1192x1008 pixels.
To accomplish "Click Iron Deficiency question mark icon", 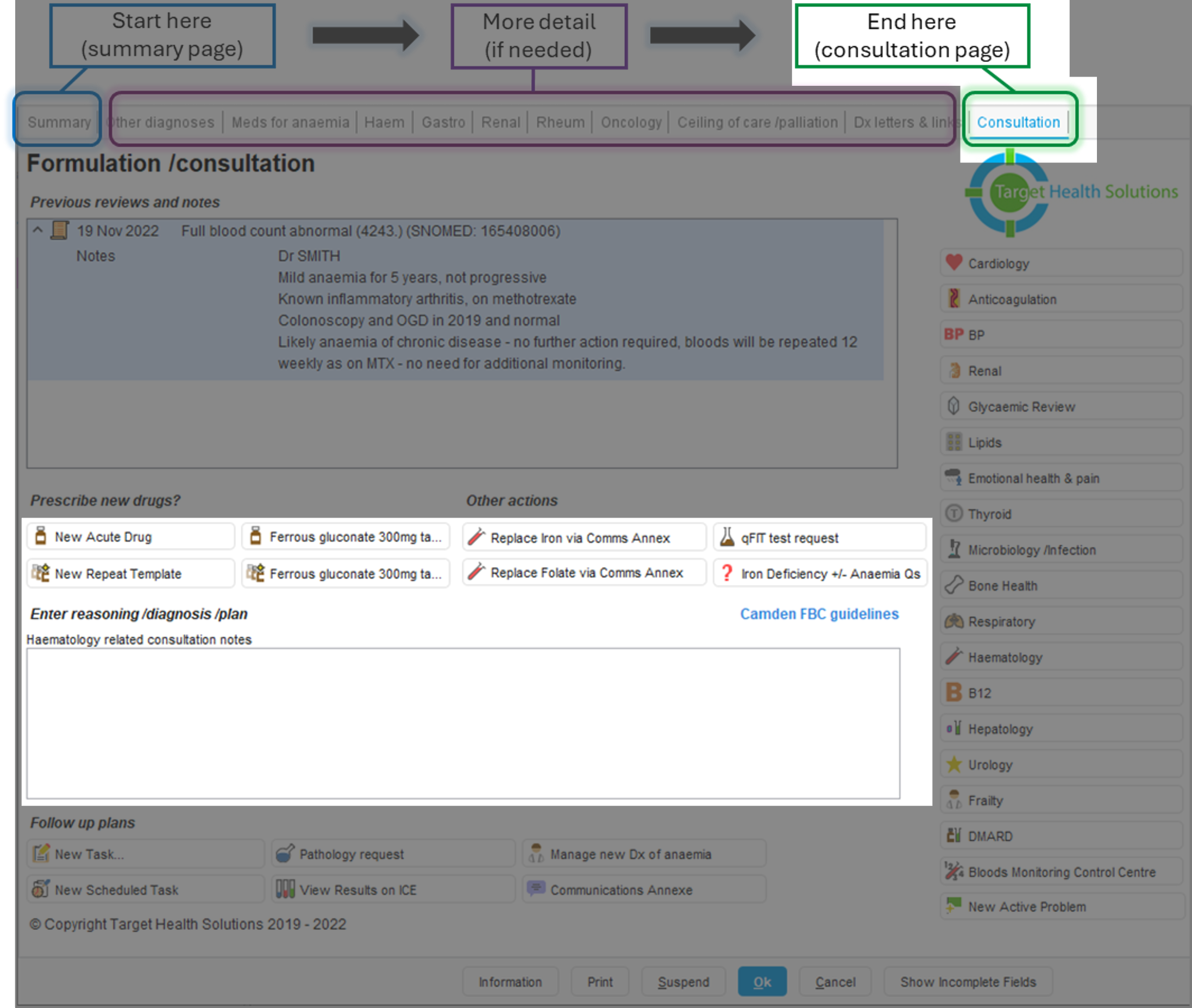I will [x=726, y=573].
